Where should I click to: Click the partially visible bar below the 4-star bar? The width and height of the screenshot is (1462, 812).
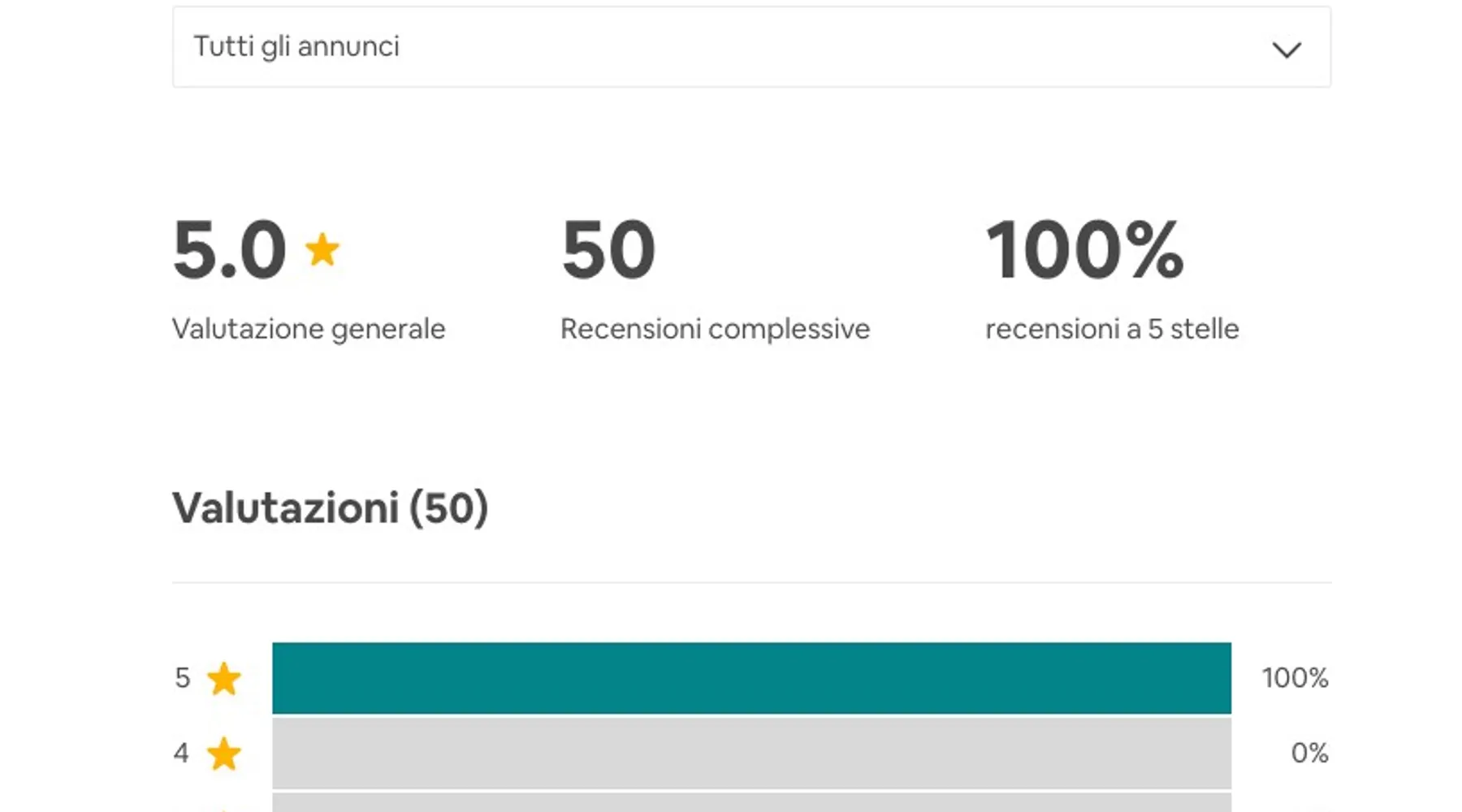tap(751, 803)
